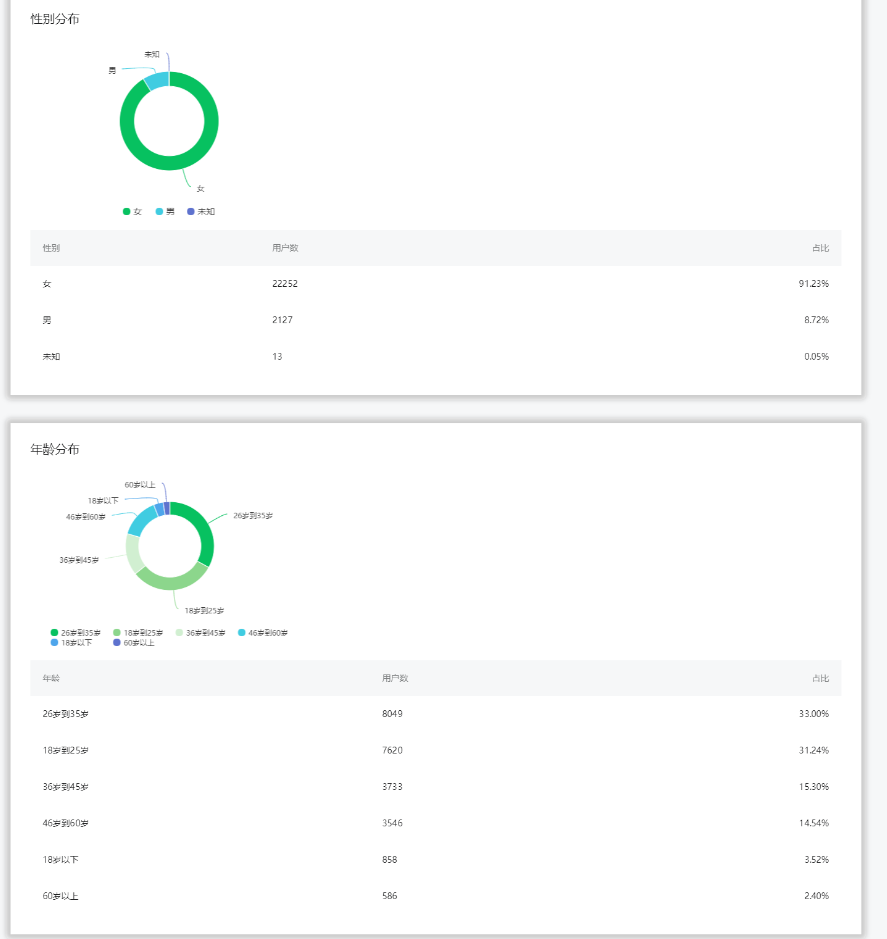Image resolution: width=887 pixels, height=939 pixels.
Task: Select the 18岁到25岁 row label in age table
Action: click(65, 750)
